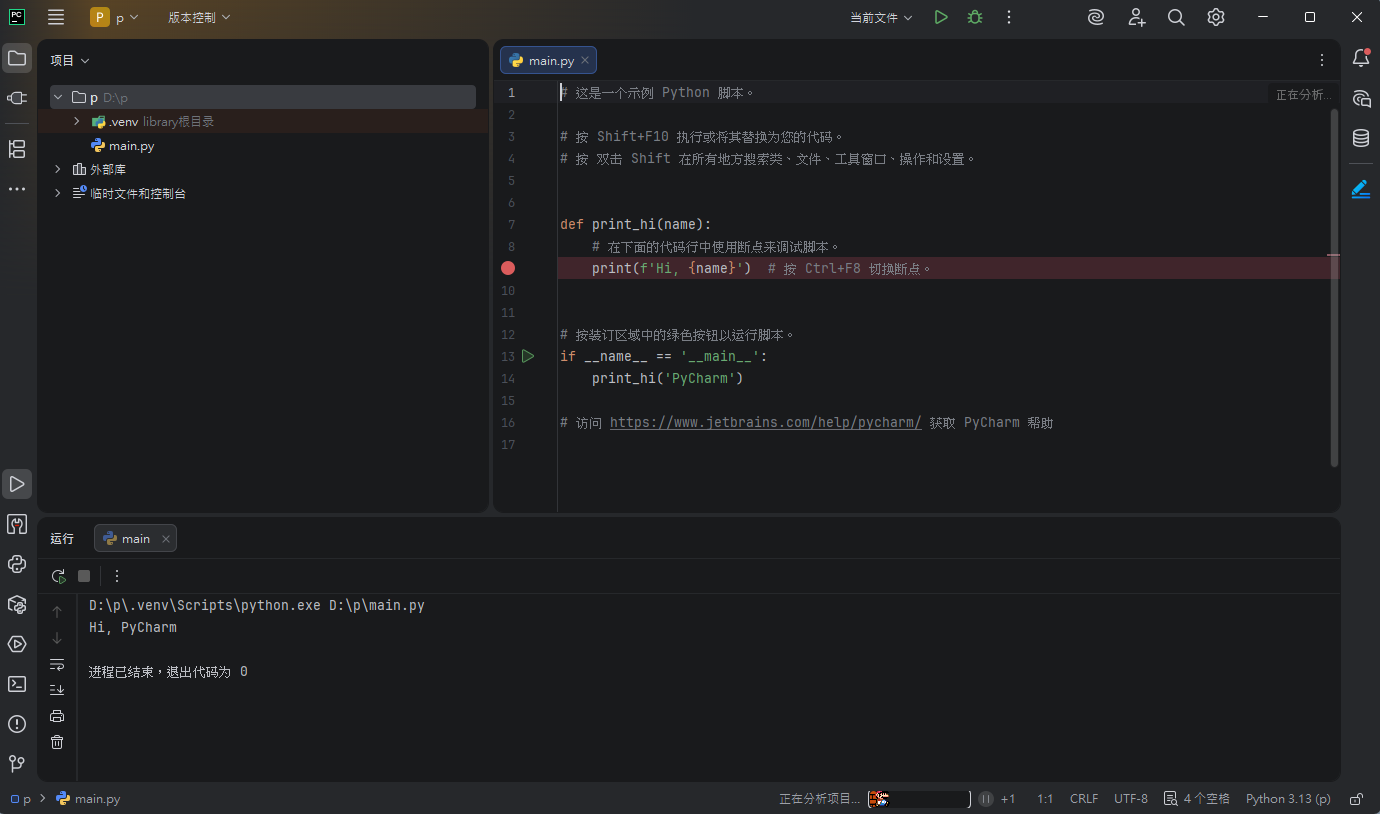The height and width of the screenshot is (814, 1380).
Task: Open the Problems tool window icon
Action: tap(17, 724)
